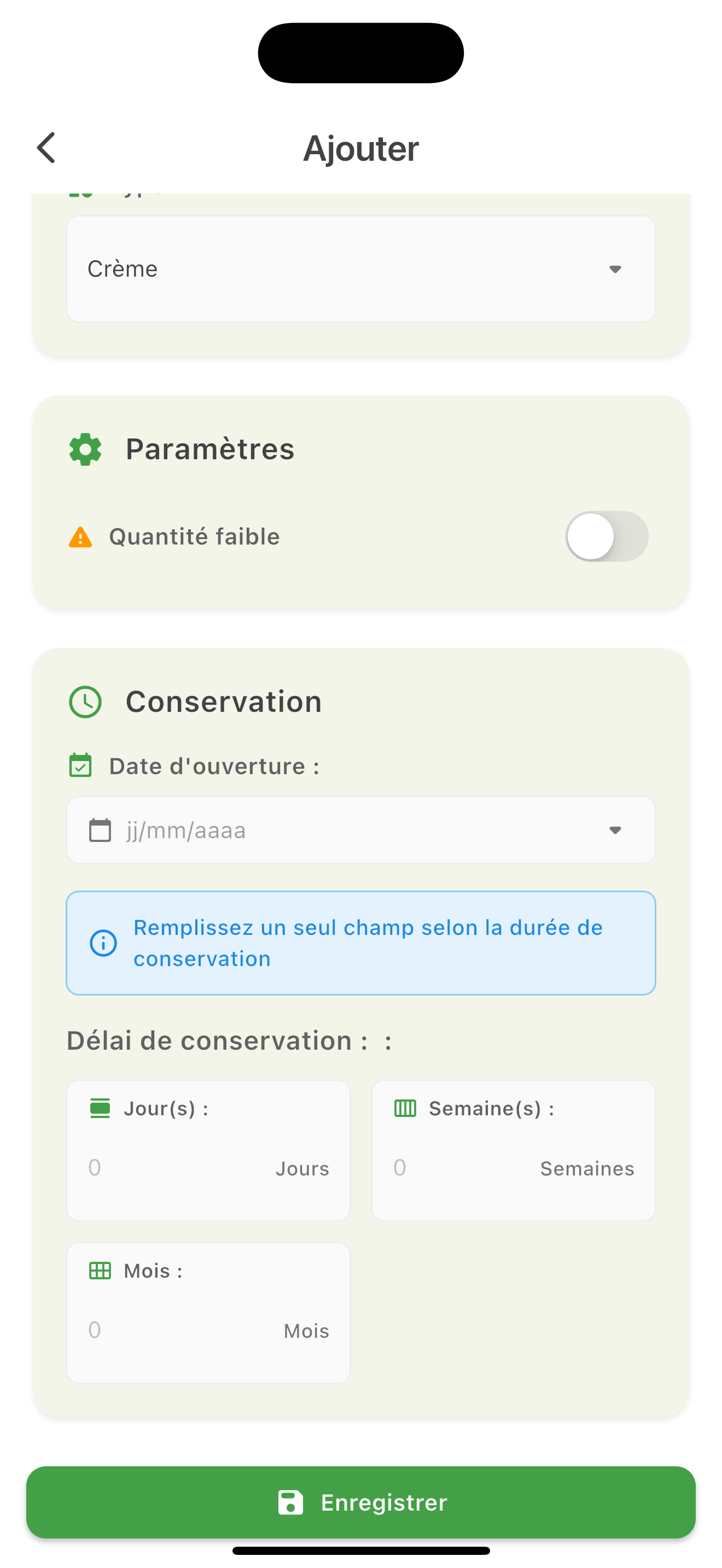Viewport: 722px width, 1568px height.
Task: Click the green grid icon beside Mois
Action: click(x=100, y=1271)
